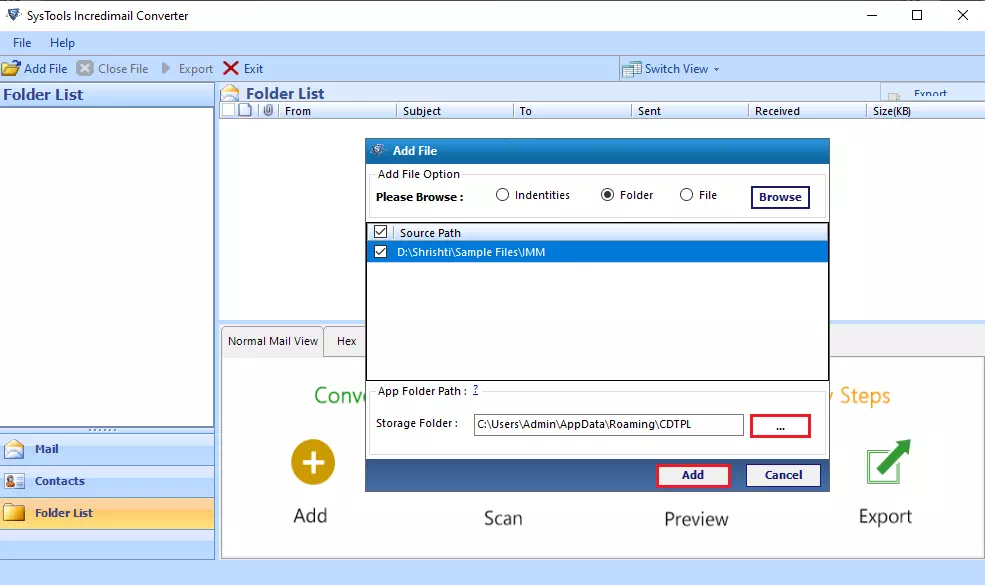Sort by the Sent column header

tap(690, 111)
